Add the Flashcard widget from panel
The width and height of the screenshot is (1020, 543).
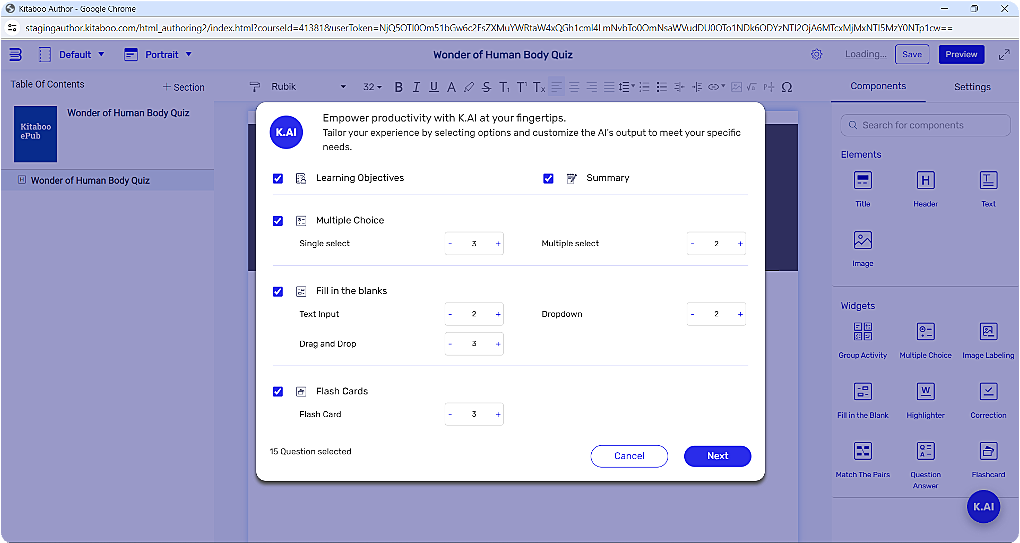[x=988, y=451]
